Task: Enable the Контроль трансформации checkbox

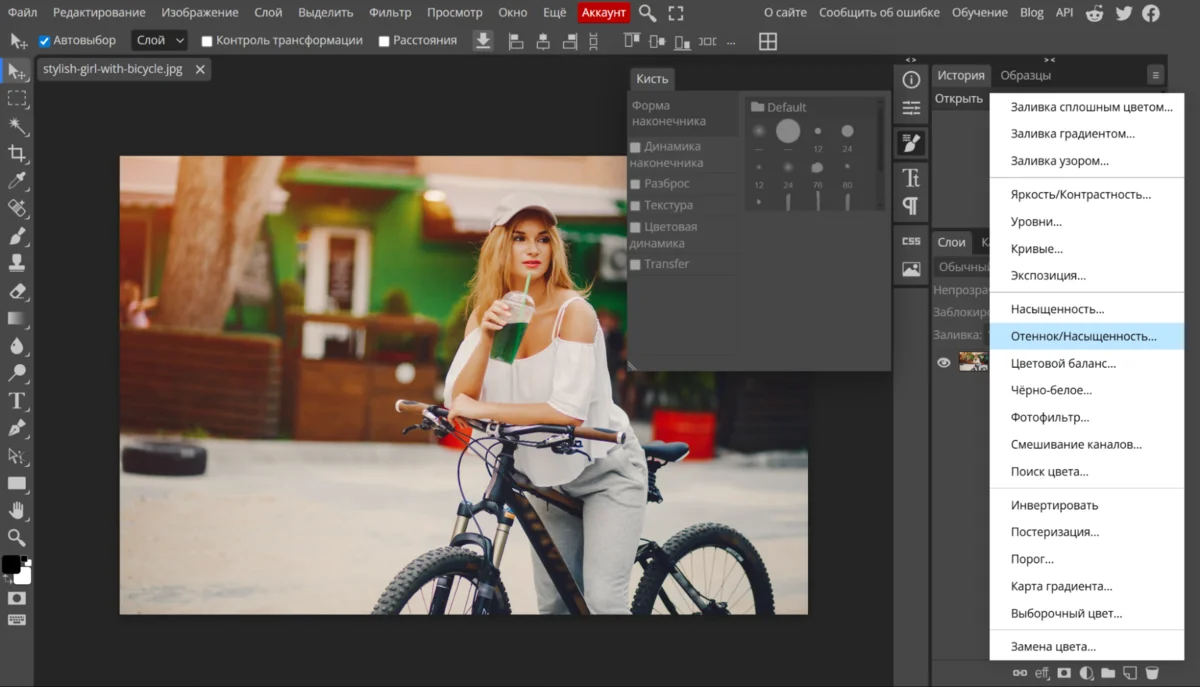Action: [x=207, y=41]
